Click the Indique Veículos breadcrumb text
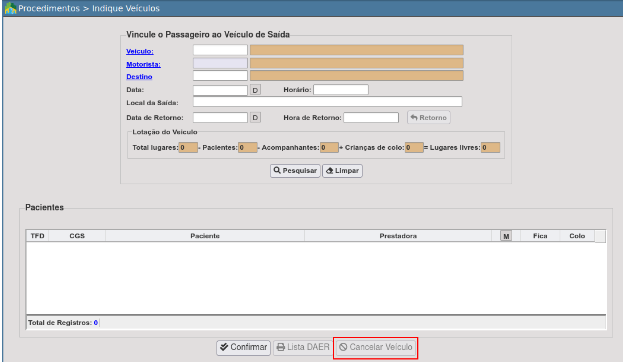 [126, 8]
